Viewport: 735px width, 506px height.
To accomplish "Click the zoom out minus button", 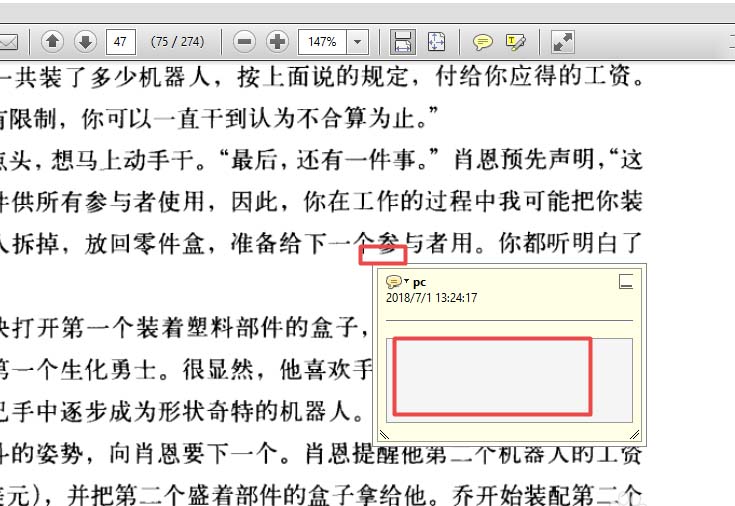I will (x=244, y=42).
